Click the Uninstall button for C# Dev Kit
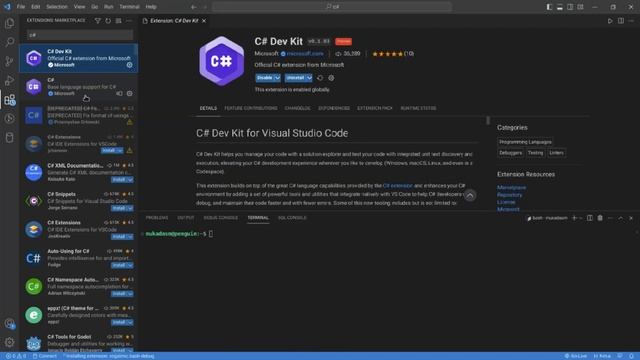This screenshot has height=360, width=640. pos(295,78)
